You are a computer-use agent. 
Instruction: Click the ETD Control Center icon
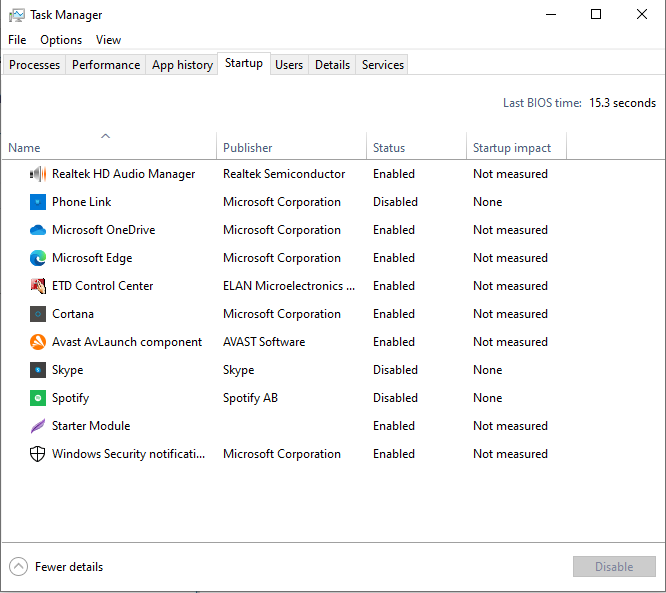coord(38,286)
